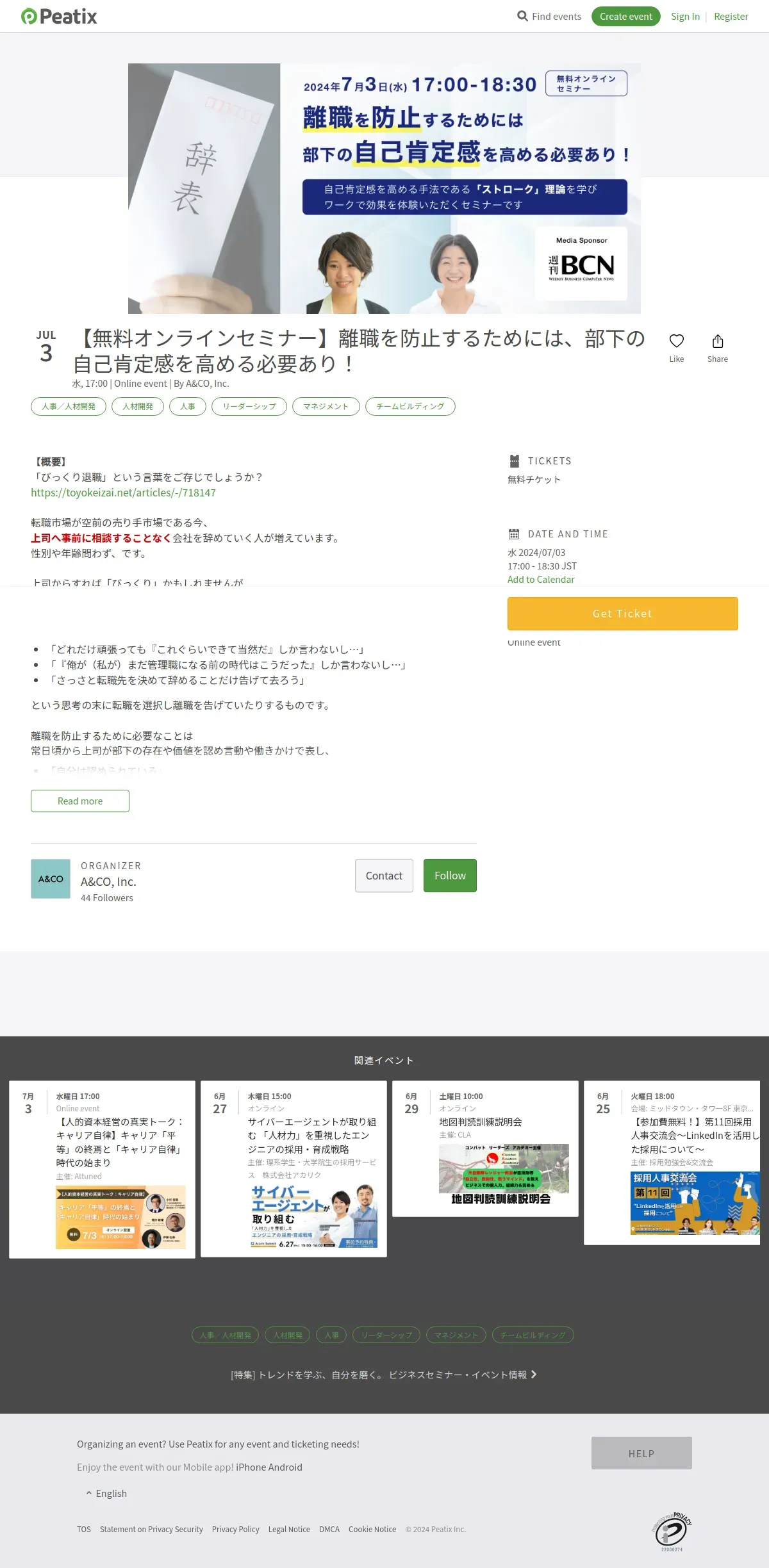Open the 地図判読訓練説明会 related event card

click(x=485, y=1148)
